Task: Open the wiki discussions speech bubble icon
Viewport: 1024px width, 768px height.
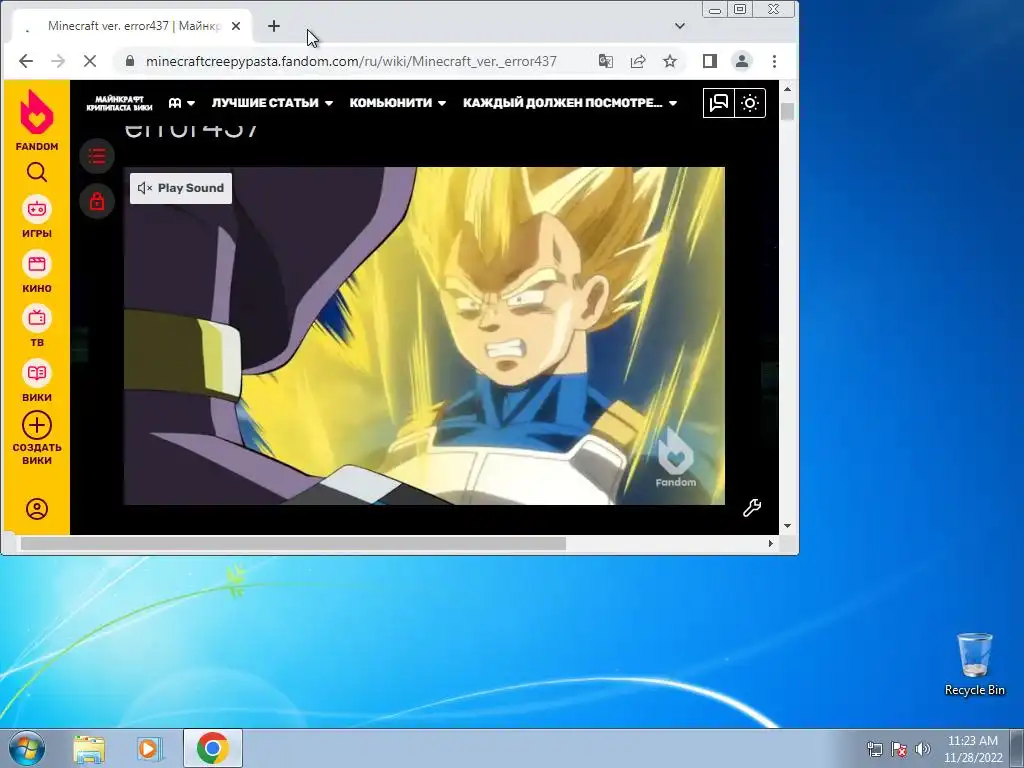Action: point(719,103)
